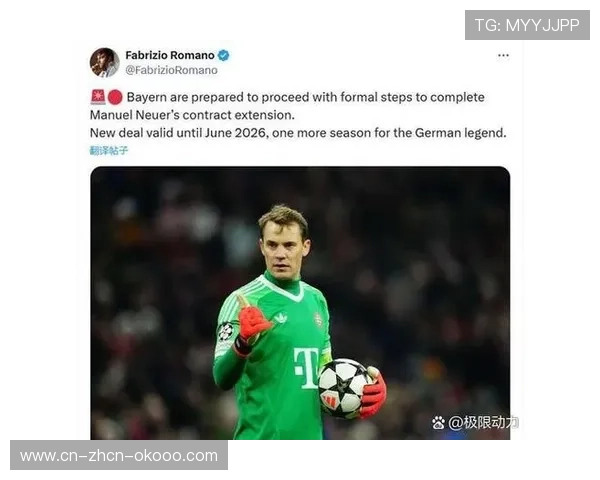Click Fabrizio Romano's profile avatar
This screenshot has width=600, height=480.
(x=104, y=62)
